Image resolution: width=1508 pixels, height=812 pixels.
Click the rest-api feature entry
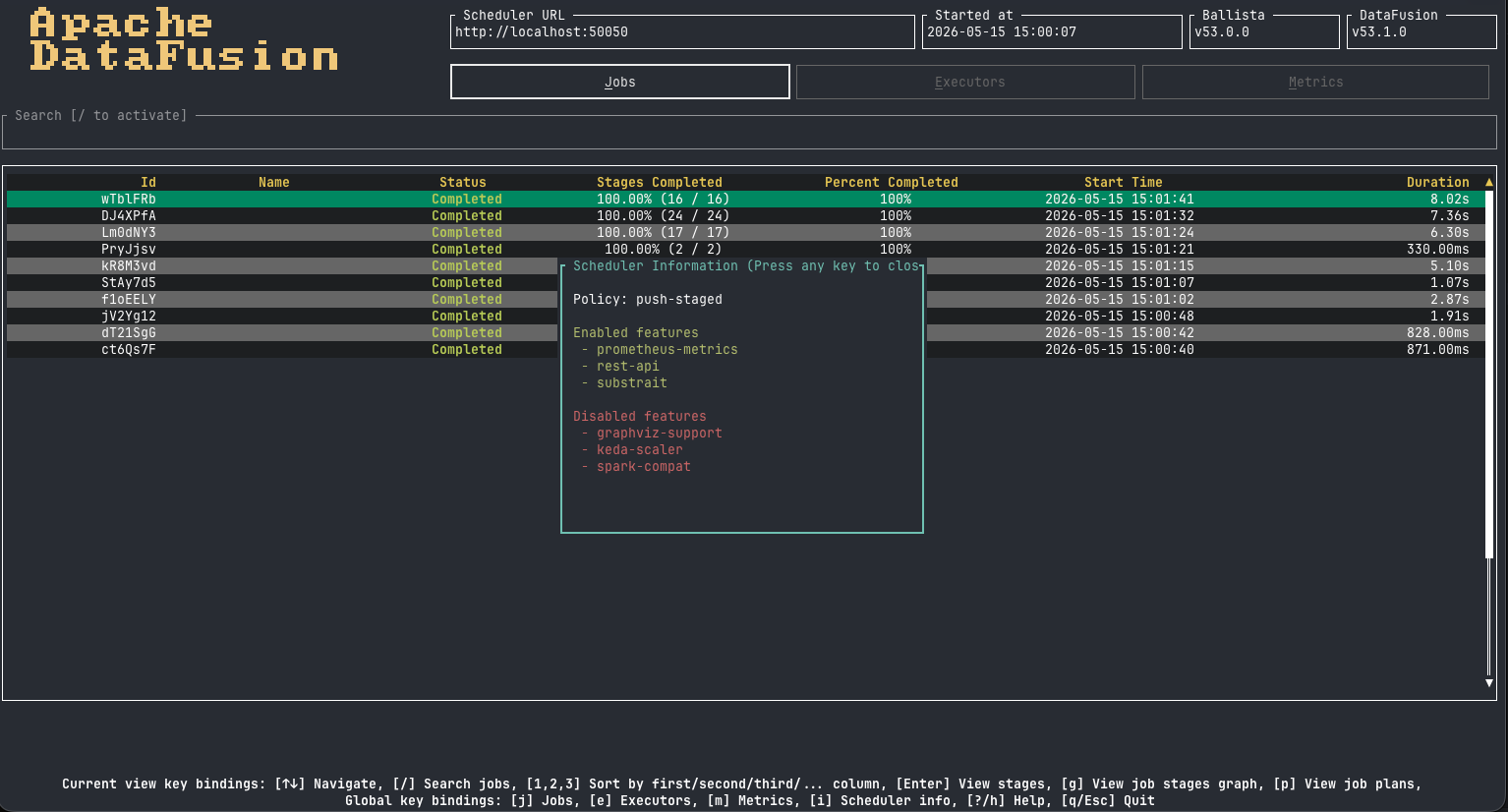click(628, 366)
